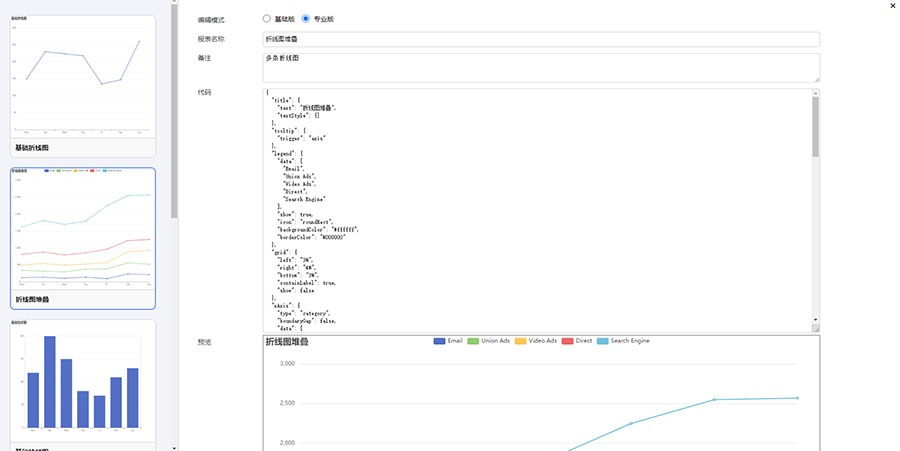Click the 备注 textarea resize handle
This screenshot has width=900, height=451.
coord(816,79)
